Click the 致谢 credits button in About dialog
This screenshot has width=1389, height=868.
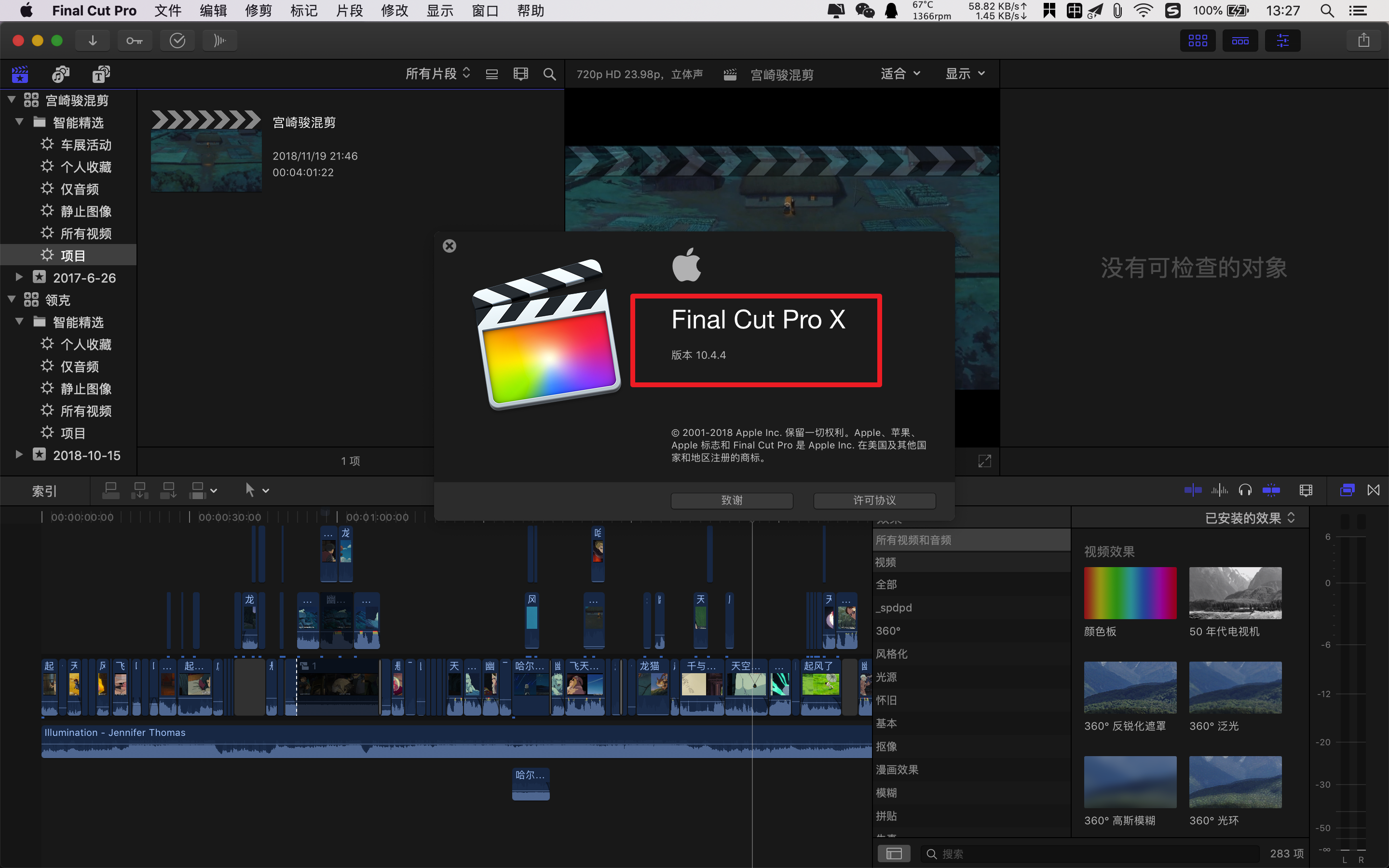[732, 500]
